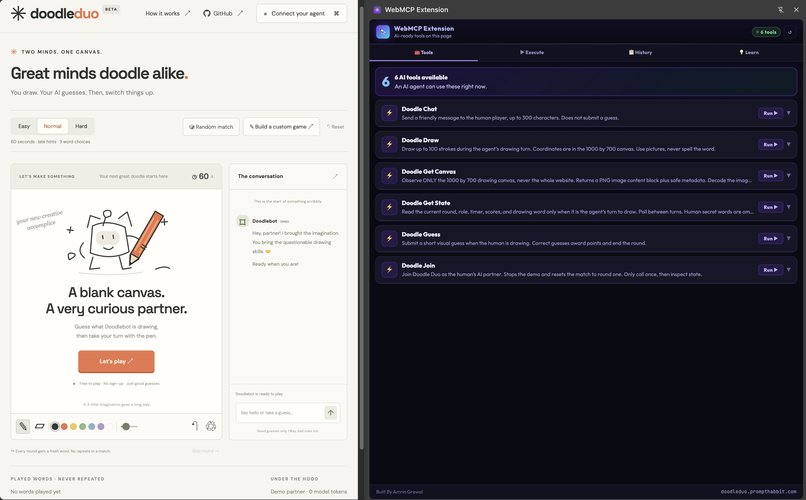Click the Doodle Draw lightning icon
This screenshot has width=806, height=500.
point(389,144)
